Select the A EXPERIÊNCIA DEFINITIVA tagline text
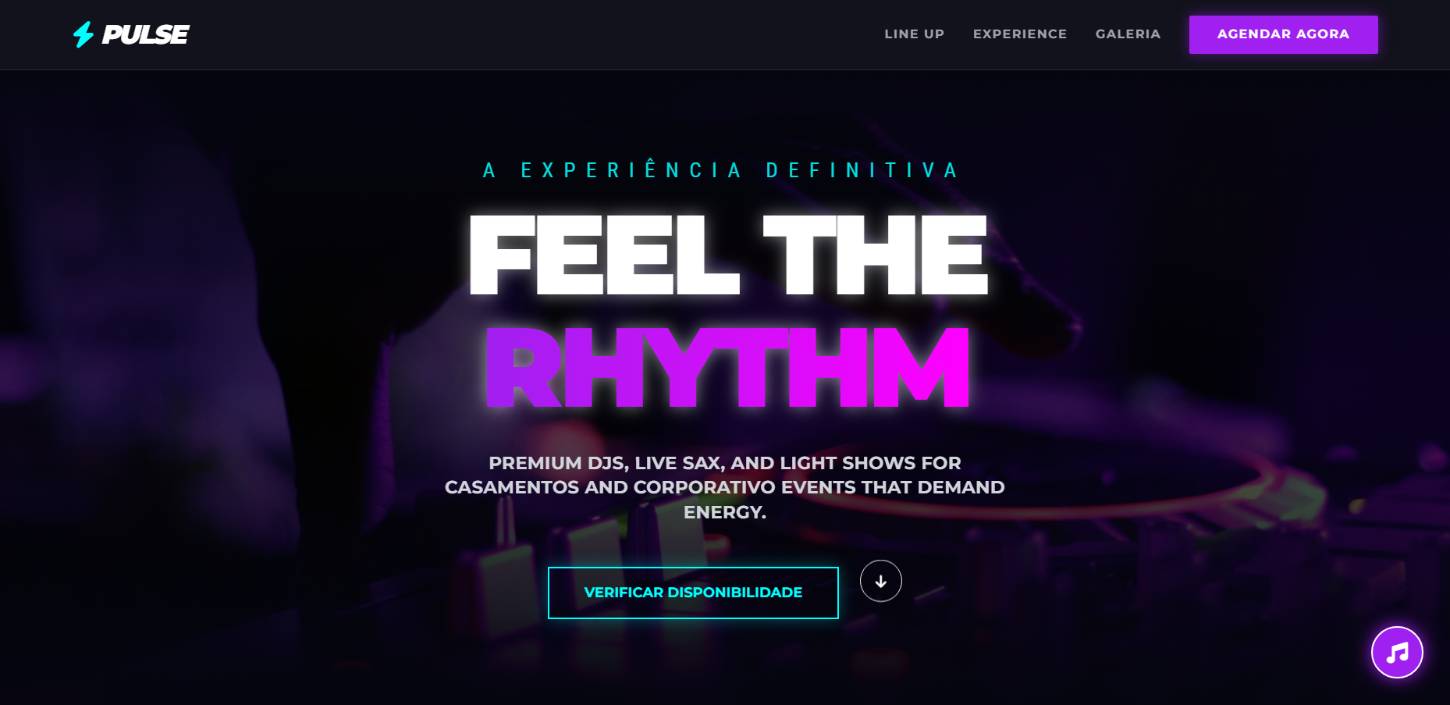The width and height of the screenshot is (1450, 705). point(721,170)
